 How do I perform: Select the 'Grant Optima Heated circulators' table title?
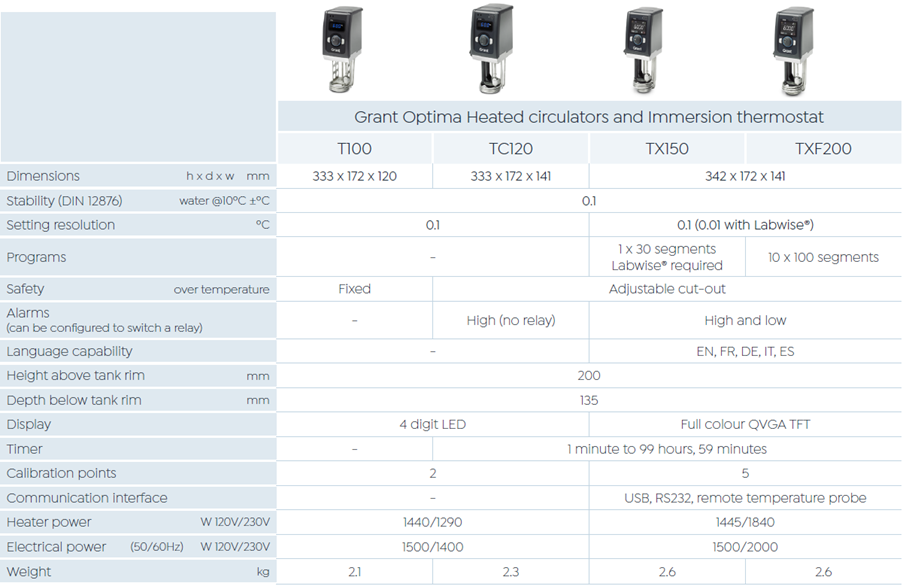589,117
